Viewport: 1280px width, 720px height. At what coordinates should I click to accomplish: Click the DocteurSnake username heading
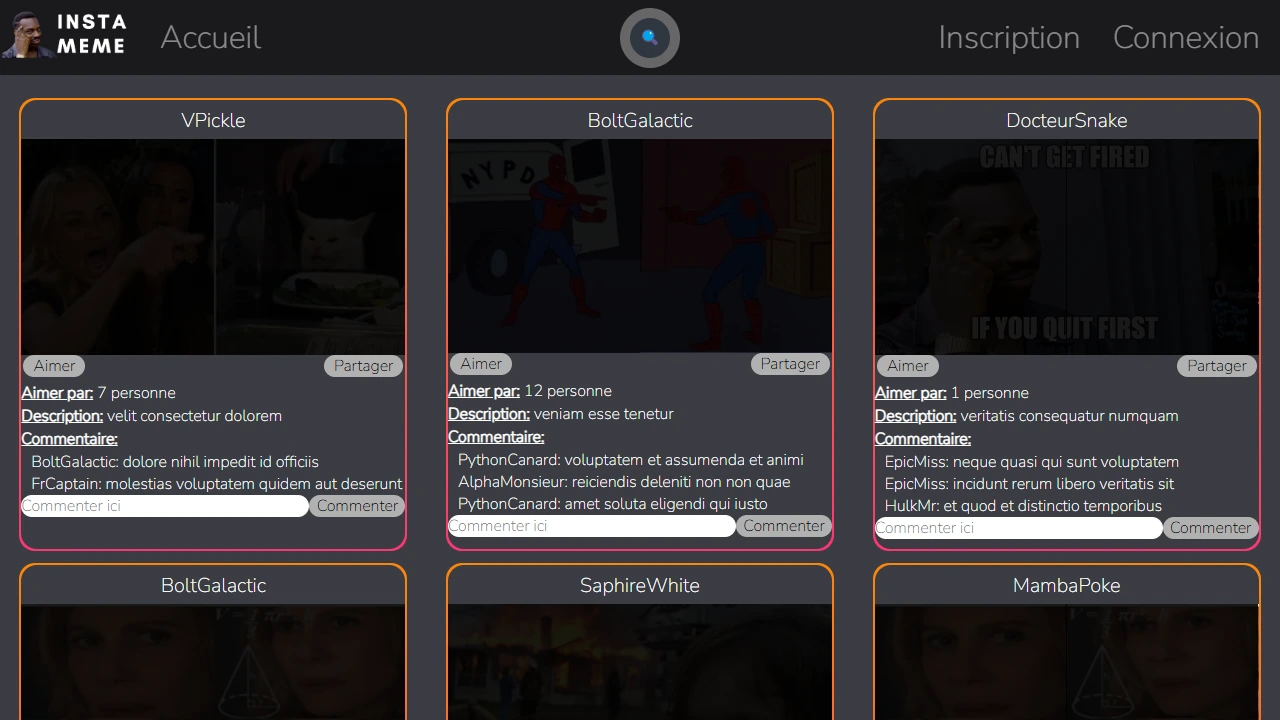tap(1067, 120)
